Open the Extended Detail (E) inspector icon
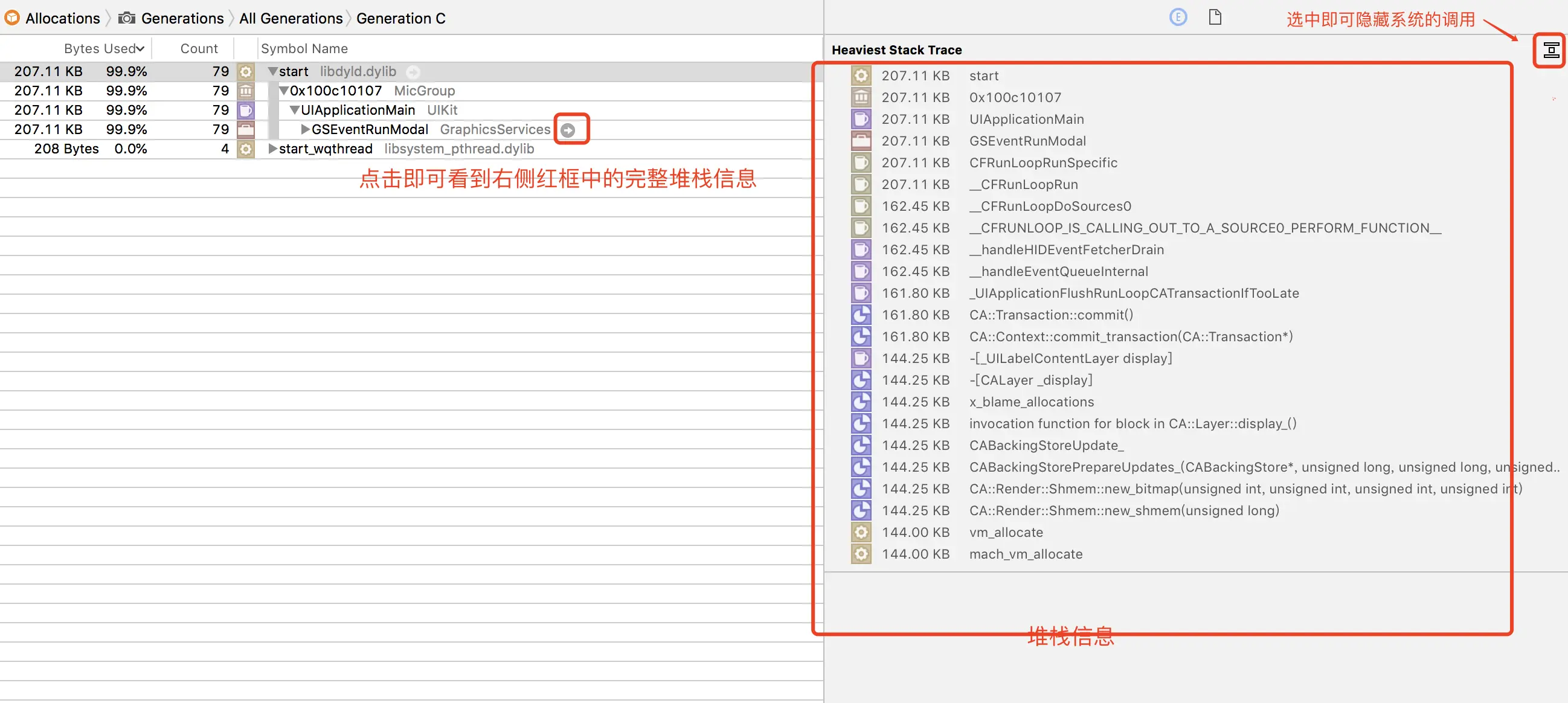 pos(1178,17)
